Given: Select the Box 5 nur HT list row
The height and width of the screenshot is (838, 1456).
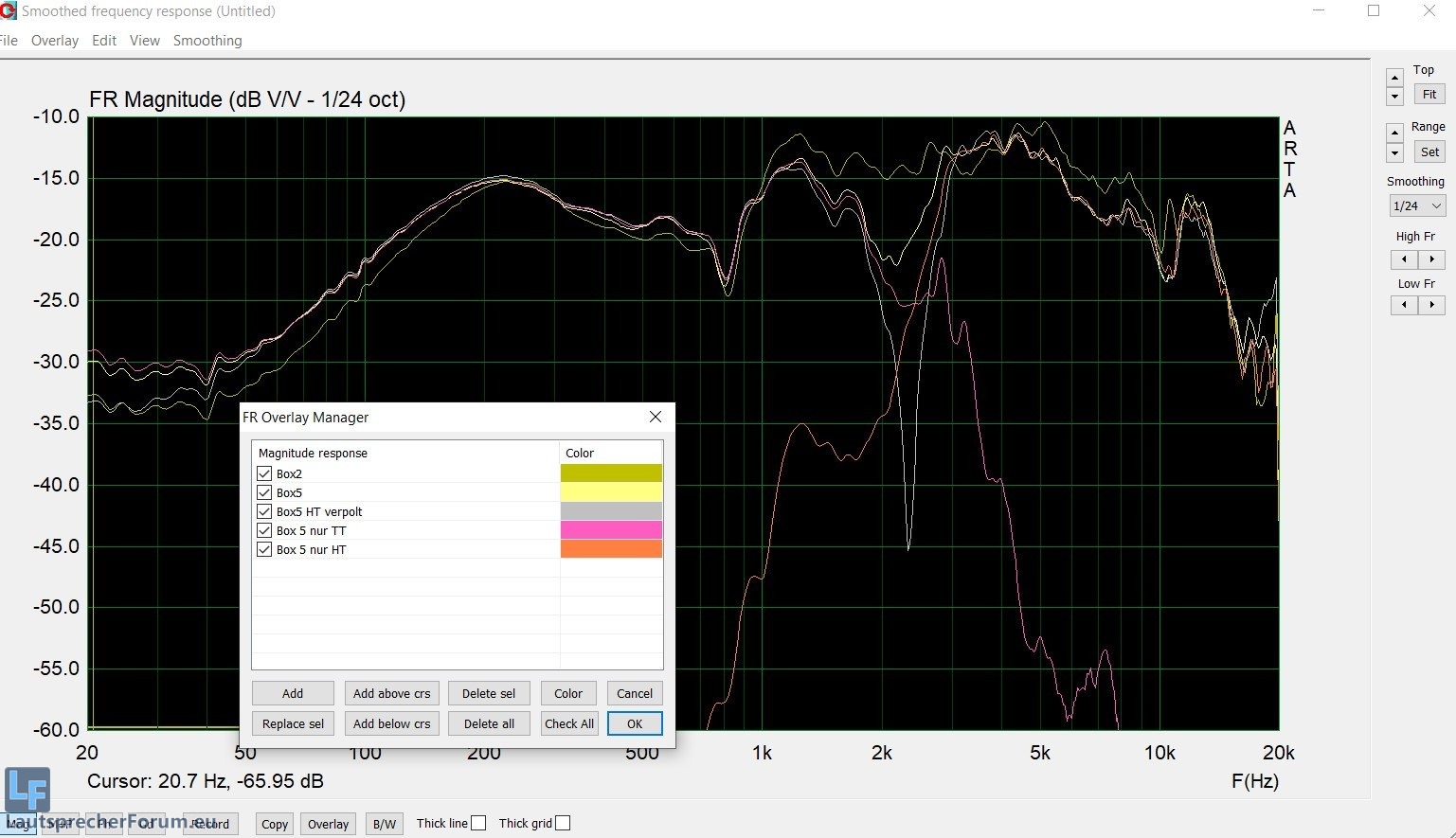Looking at the screenshot, I should pyautogui.click(x=312, y=549).
